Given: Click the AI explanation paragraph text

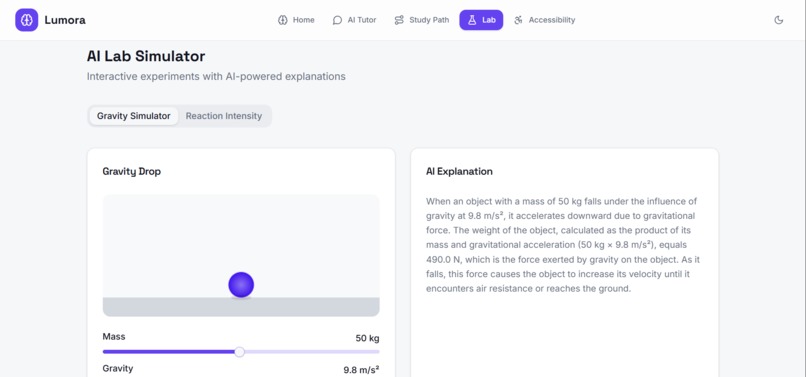Looking at the screenshot, I should point(563,245).
